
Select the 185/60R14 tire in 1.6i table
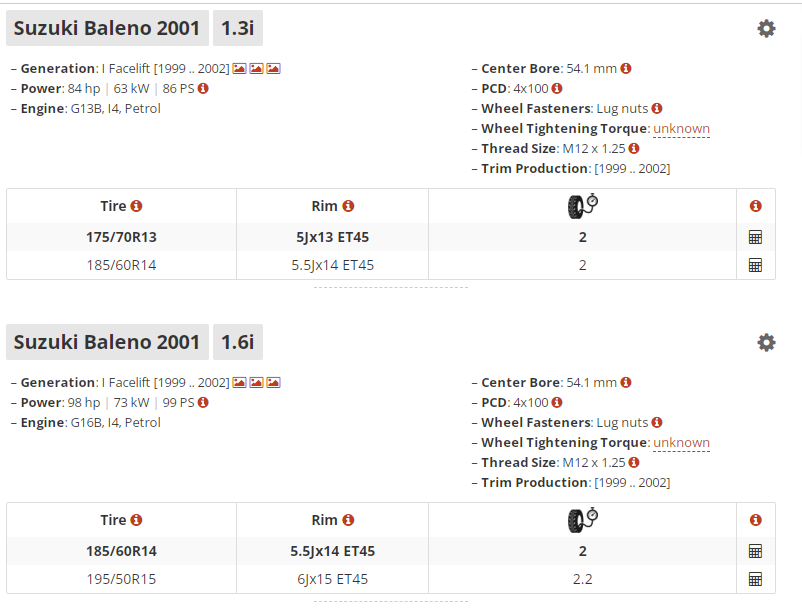pos(121,551)
